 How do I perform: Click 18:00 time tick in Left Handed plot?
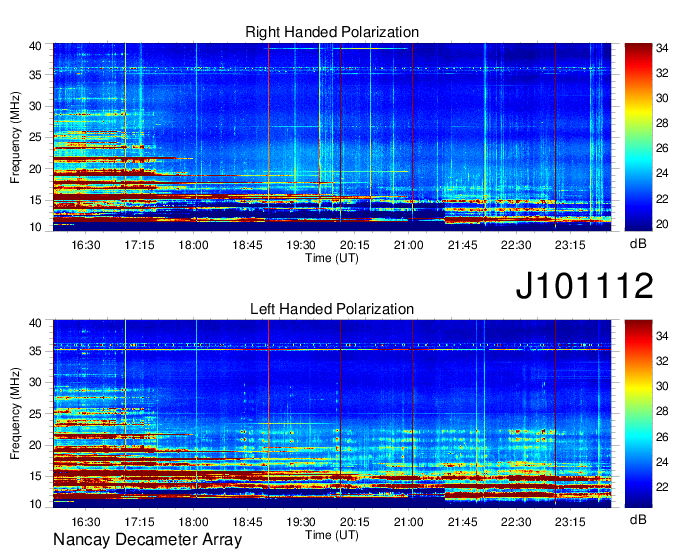[193, 522]
